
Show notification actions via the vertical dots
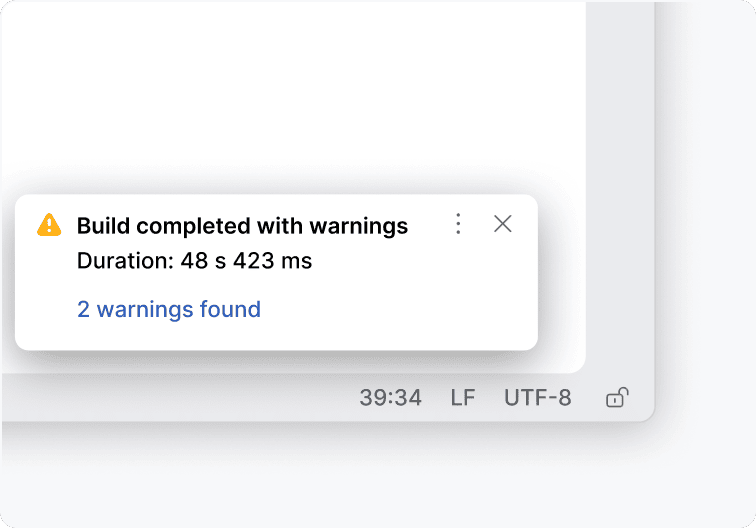458,224
